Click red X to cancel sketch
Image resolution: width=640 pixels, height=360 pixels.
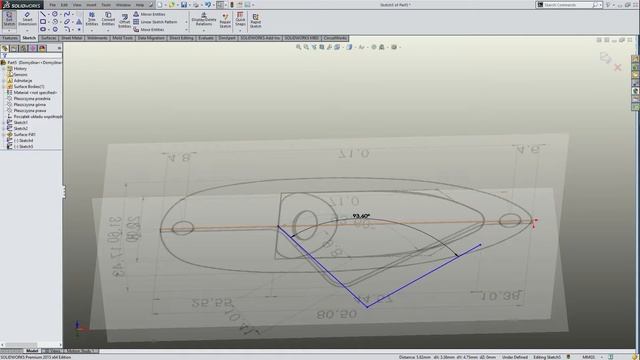coord(618,67)
